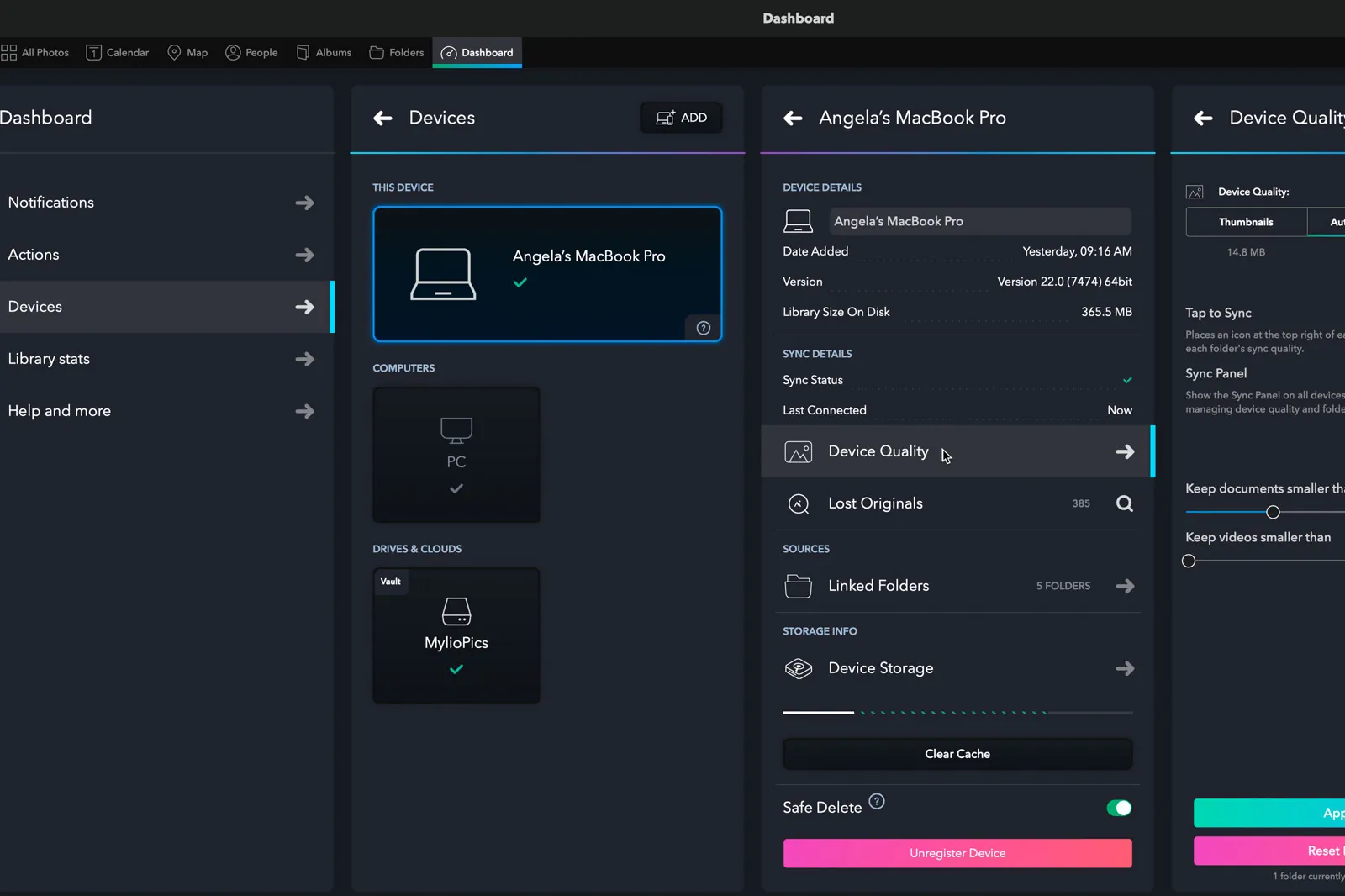Click the Sync Status checkmark

1127,380
